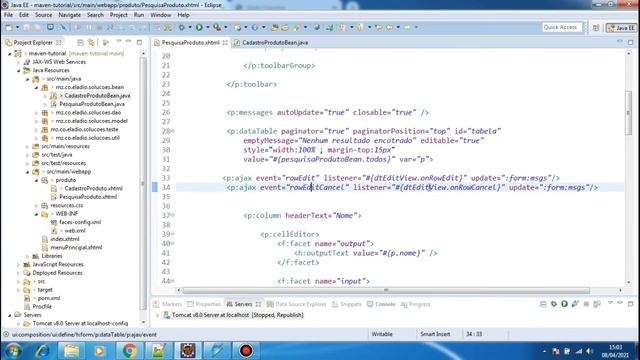Click Collapse All in Project Explorer
The height and width of the screenshot is (360, 640).
pyautogui.click(x=80, y=42)
